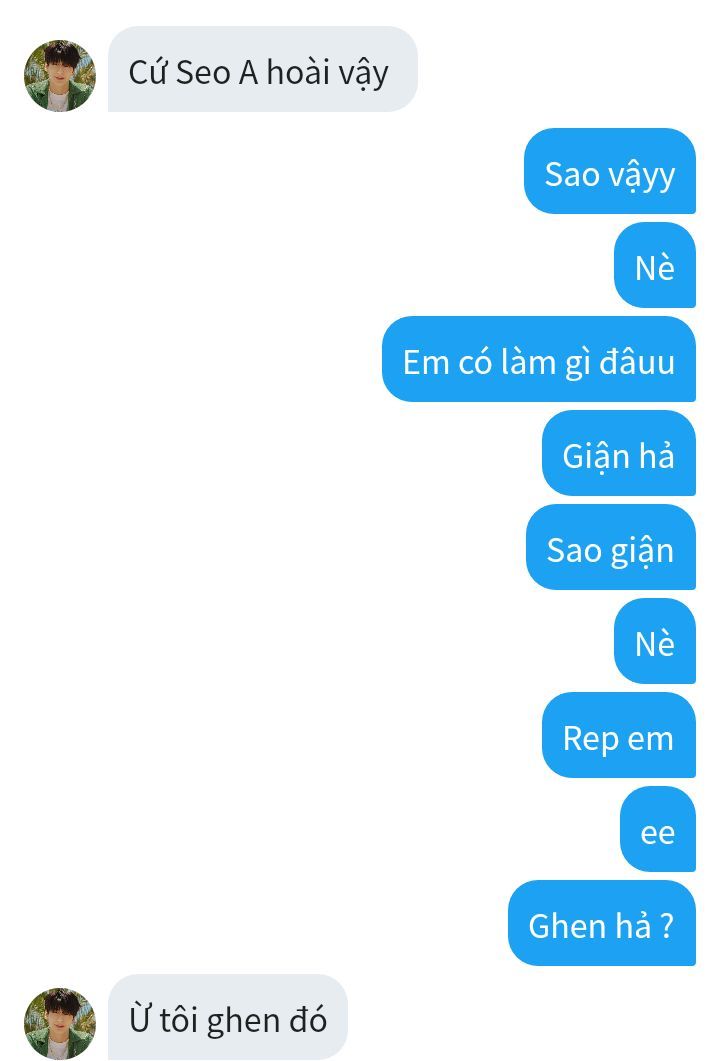The width and height of the screenshot is (720, 1061).
Task: Open the avatar beside 'Ừ tôi ghen đó'
Action: pos(60,1023)
